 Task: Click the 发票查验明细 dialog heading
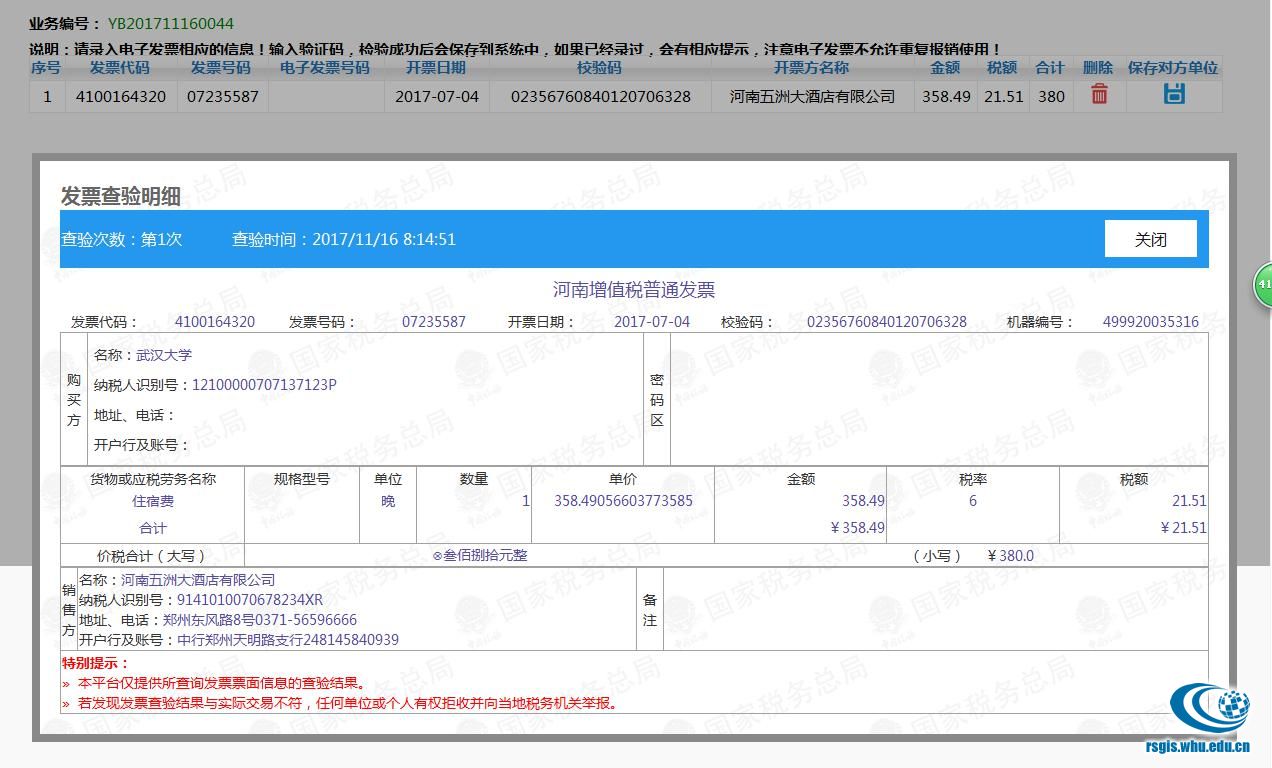tap(121, 196)
